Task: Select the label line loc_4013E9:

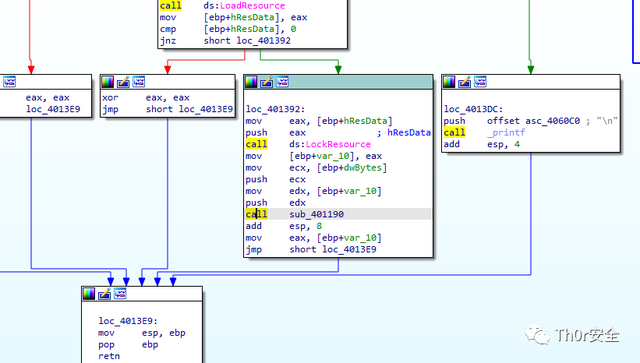Action: pos(128,321)
